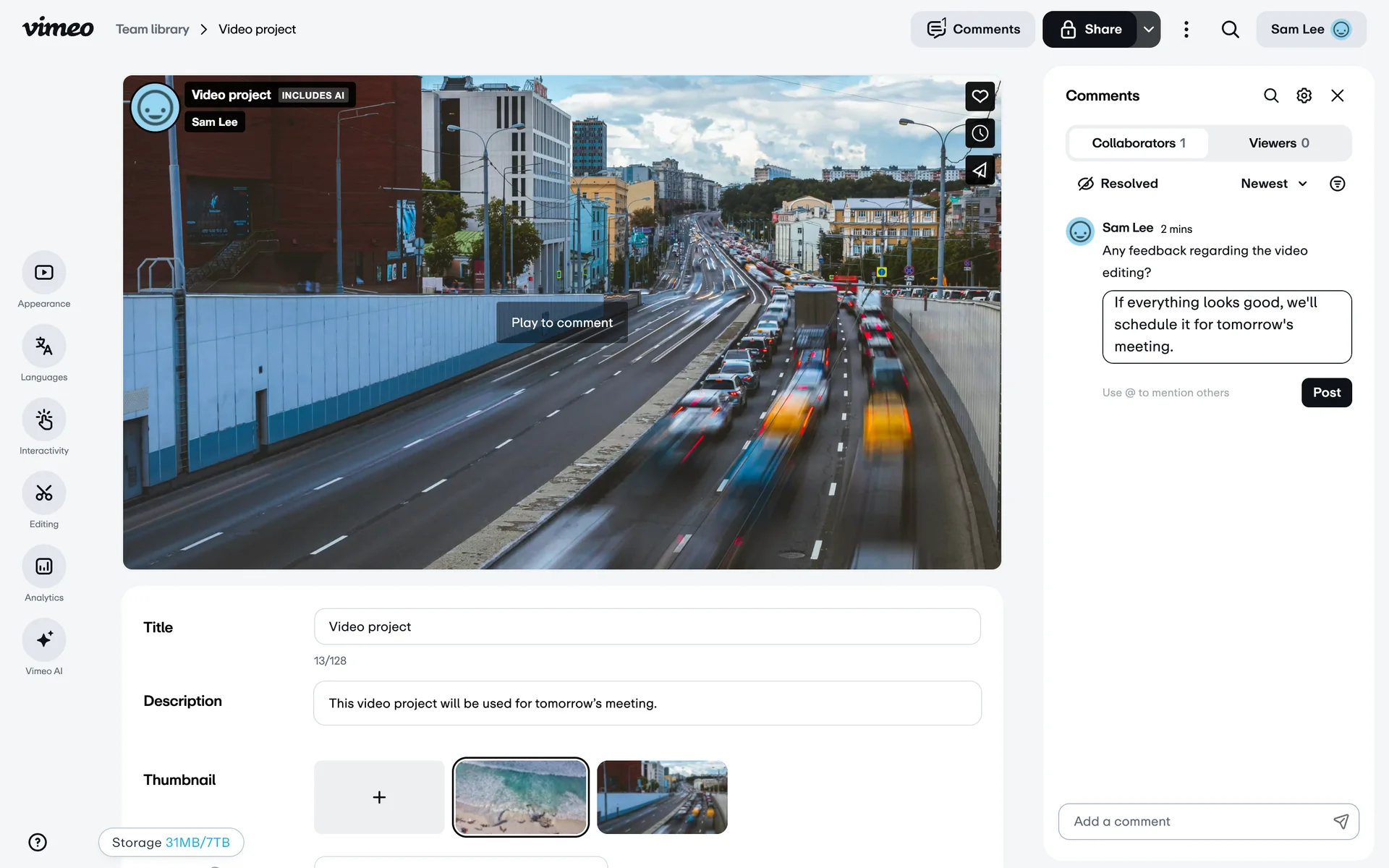Toggle the comment filter icon
1389x868 pixels.
pos(1337,184)
